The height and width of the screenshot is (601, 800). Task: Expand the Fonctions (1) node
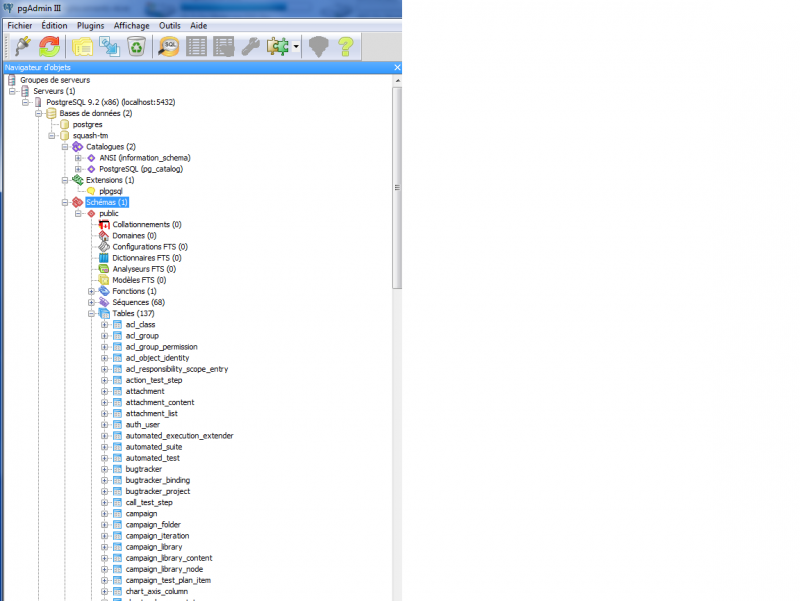pos(91,291)
